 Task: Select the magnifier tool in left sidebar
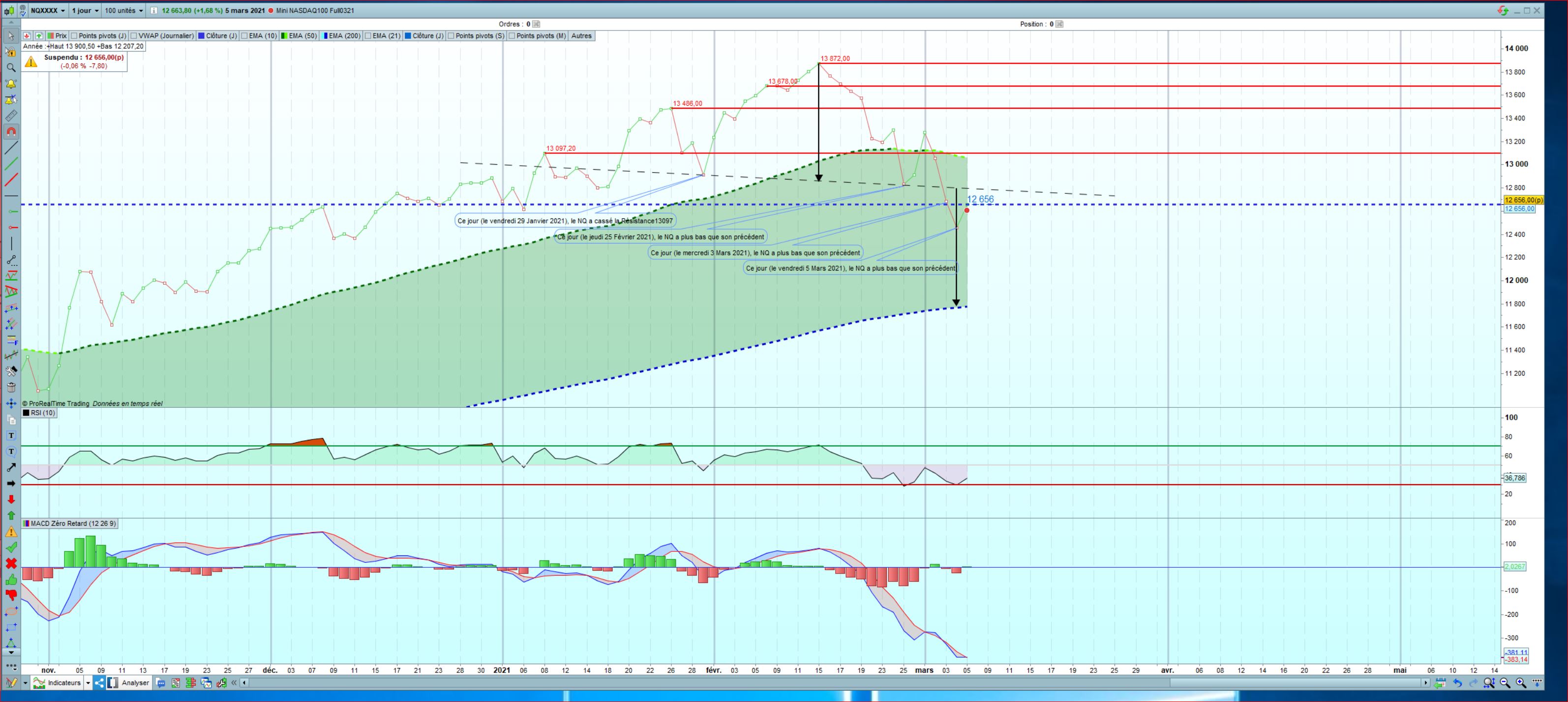tap(11, 67)
